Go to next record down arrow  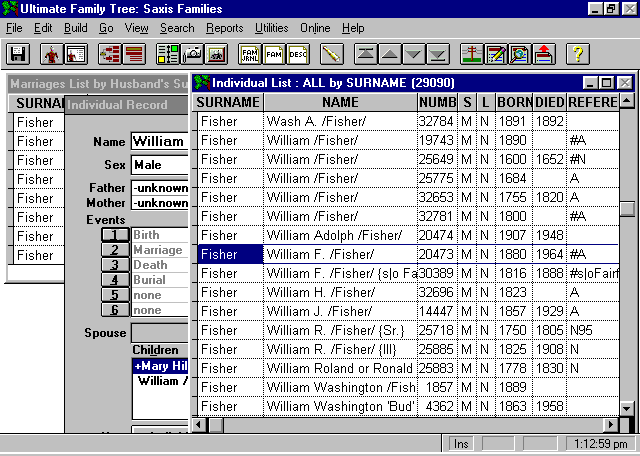414,54
